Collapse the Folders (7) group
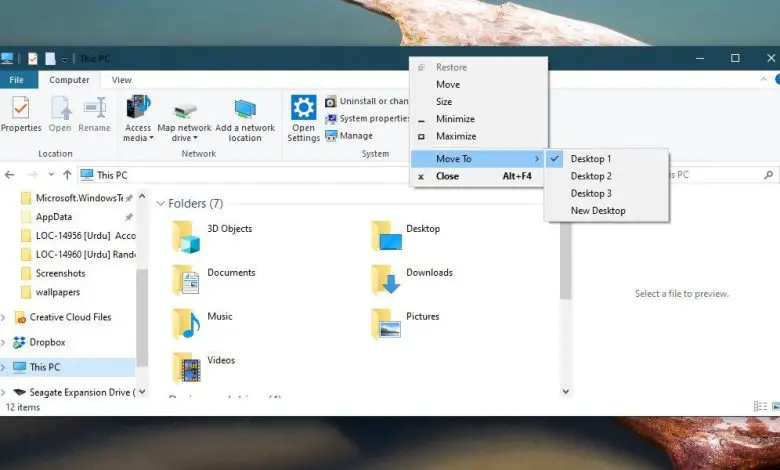The image size is (780, 470). pos(161,203)
